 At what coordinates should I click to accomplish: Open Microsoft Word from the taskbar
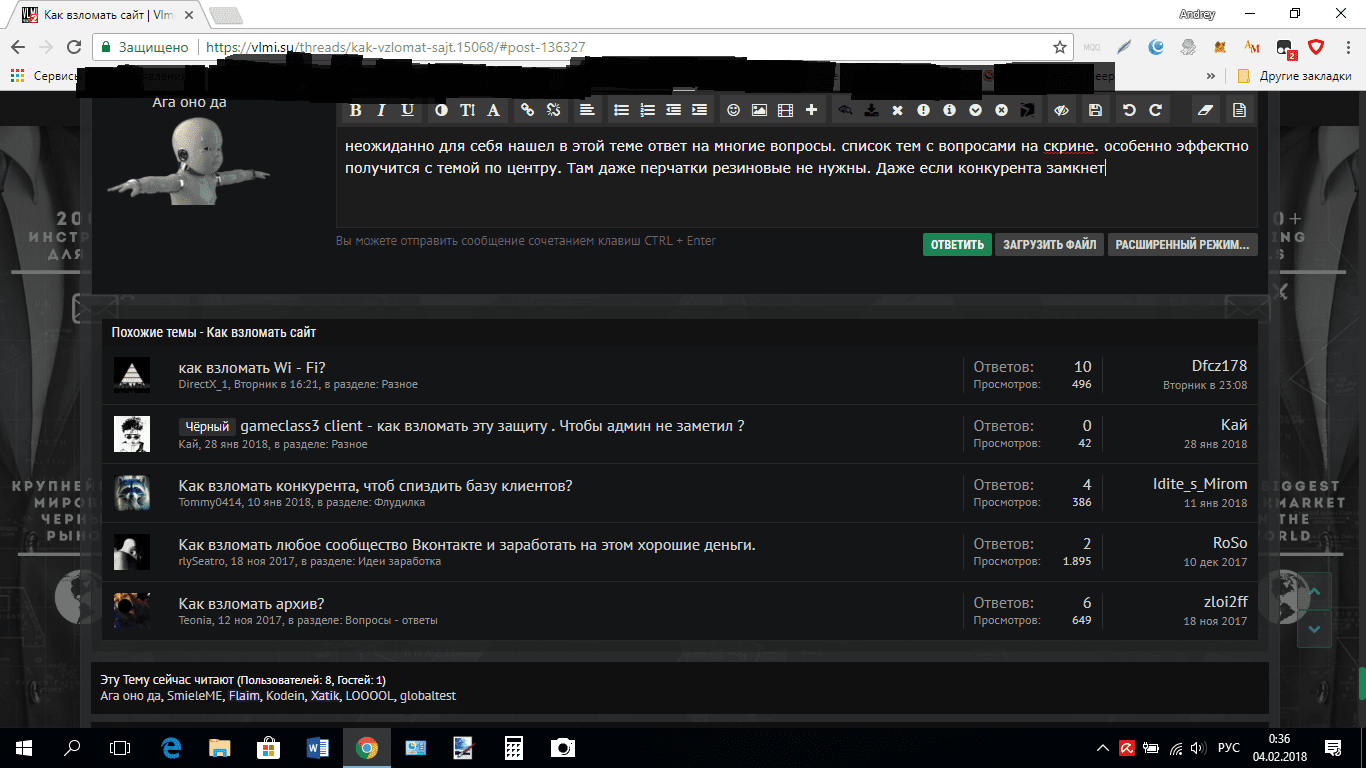point(318,747)
